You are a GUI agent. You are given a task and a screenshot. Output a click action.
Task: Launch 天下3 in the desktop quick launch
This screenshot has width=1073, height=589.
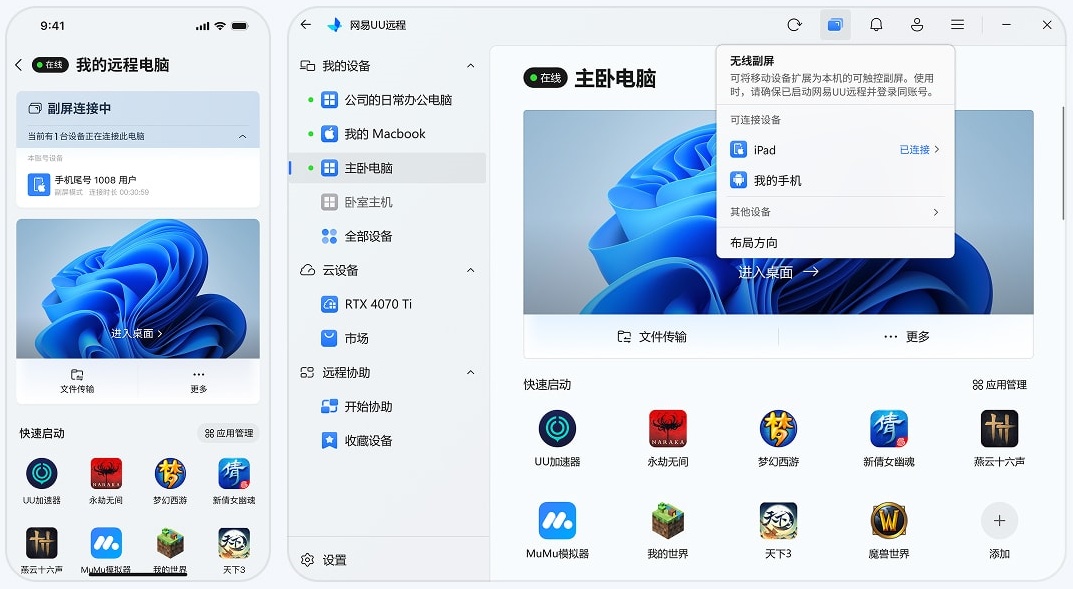778,521
